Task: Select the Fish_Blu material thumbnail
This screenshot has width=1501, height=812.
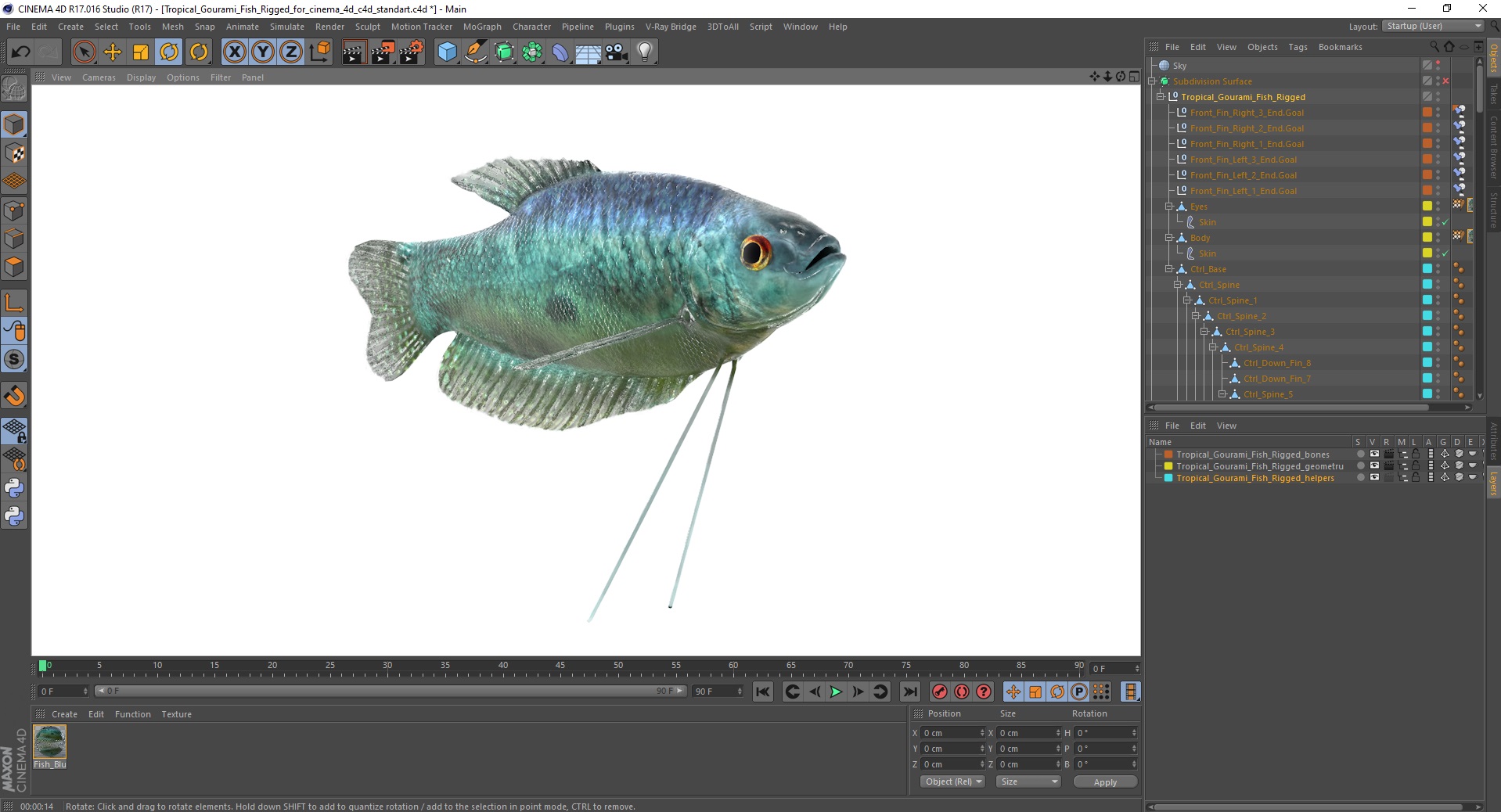Action: tap(50, 742)
